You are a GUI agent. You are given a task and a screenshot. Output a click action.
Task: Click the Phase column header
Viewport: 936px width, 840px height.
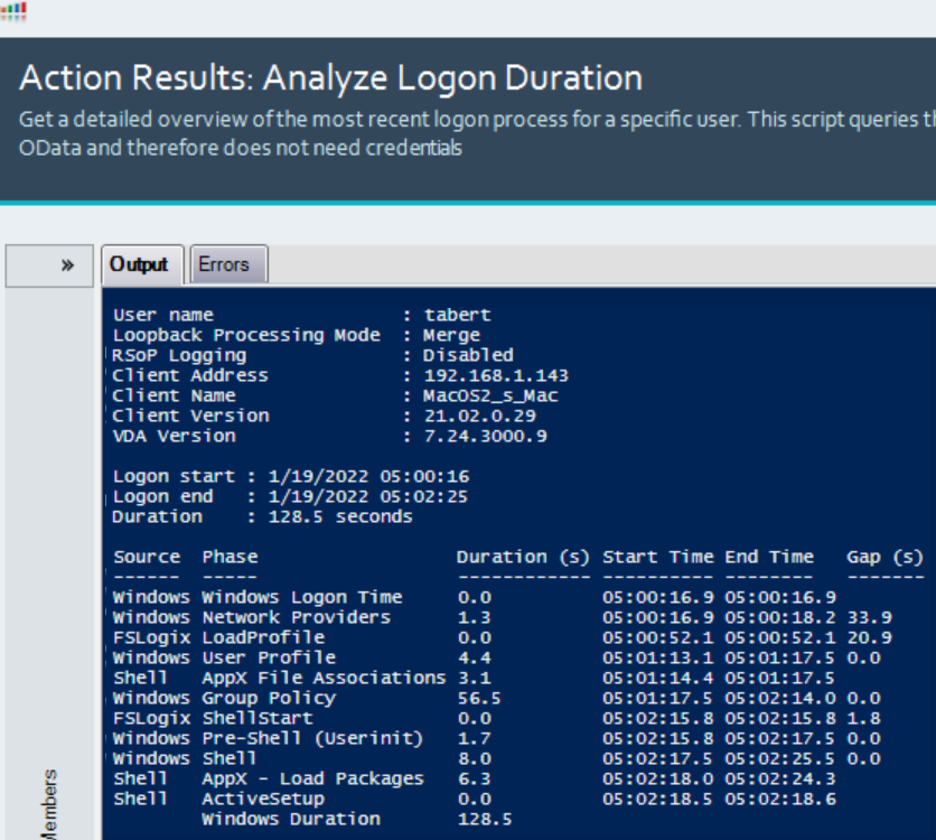pos(230,556)
